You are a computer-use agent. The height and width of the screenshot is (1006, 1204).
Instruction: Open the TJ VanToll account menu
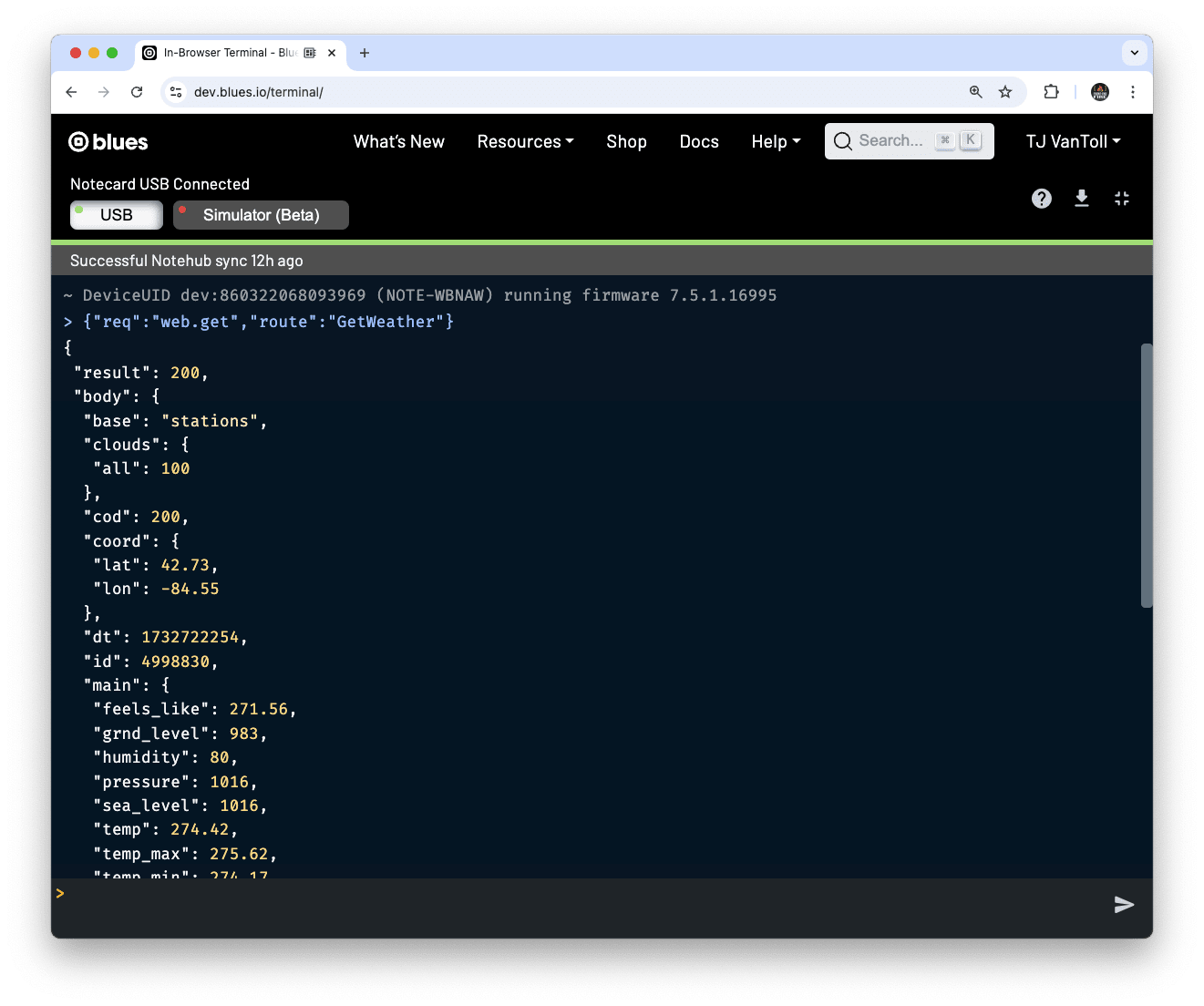[1073, 142]
